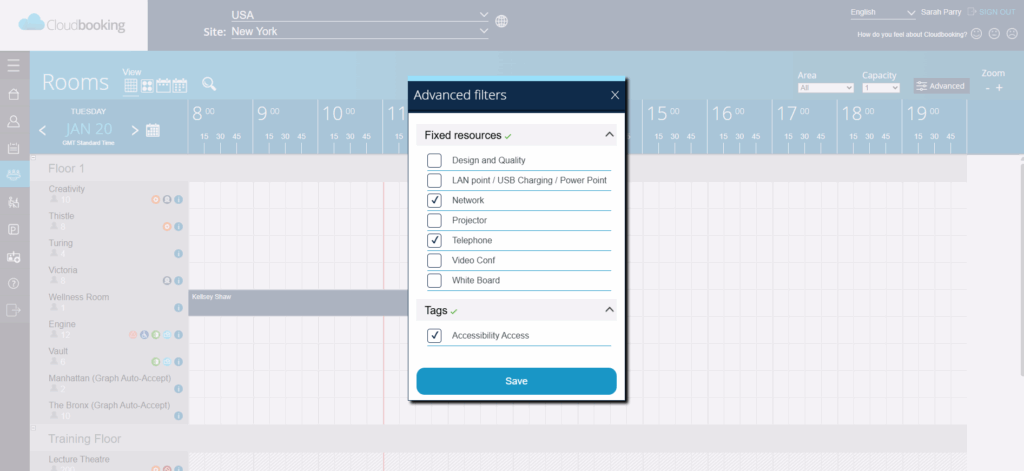Click the sad face feedback icon

pyautogui.click(x=1011, y=34)
